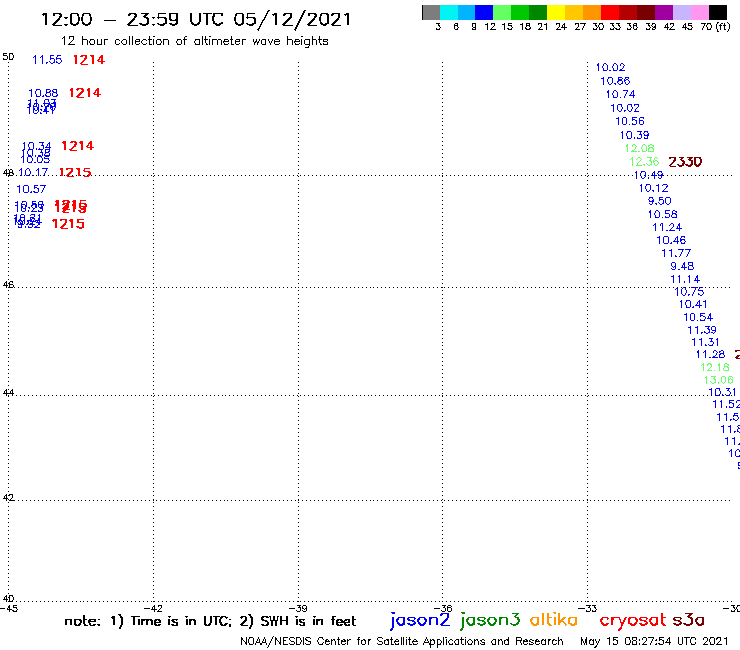Click the wave height value 10.49
The width and height of the screenshot is (740, 650).
[x=648, y=175]
